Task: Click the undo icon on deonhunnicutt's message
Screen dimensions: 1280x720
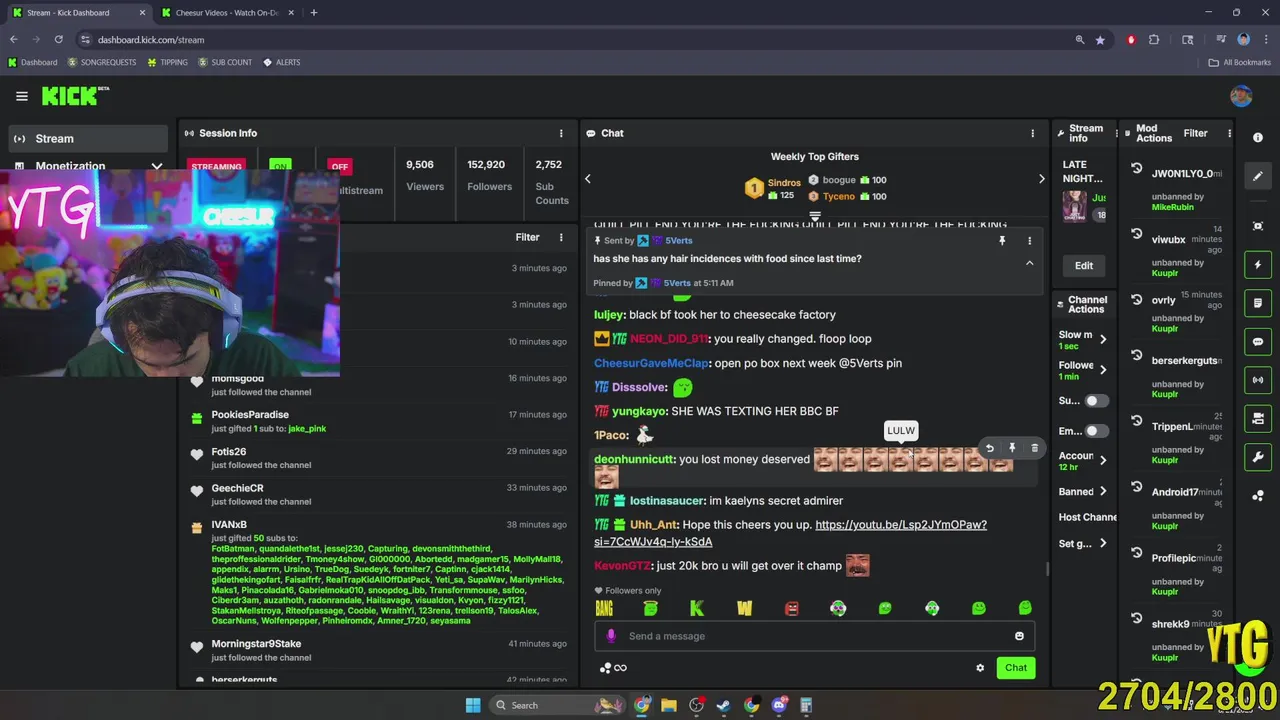Action: [989, 449]
